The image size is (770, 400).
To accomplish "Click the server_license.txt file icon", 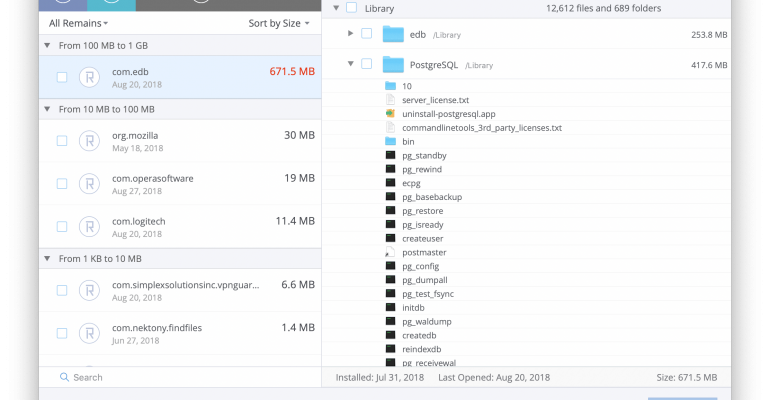I will coord(391,100).
